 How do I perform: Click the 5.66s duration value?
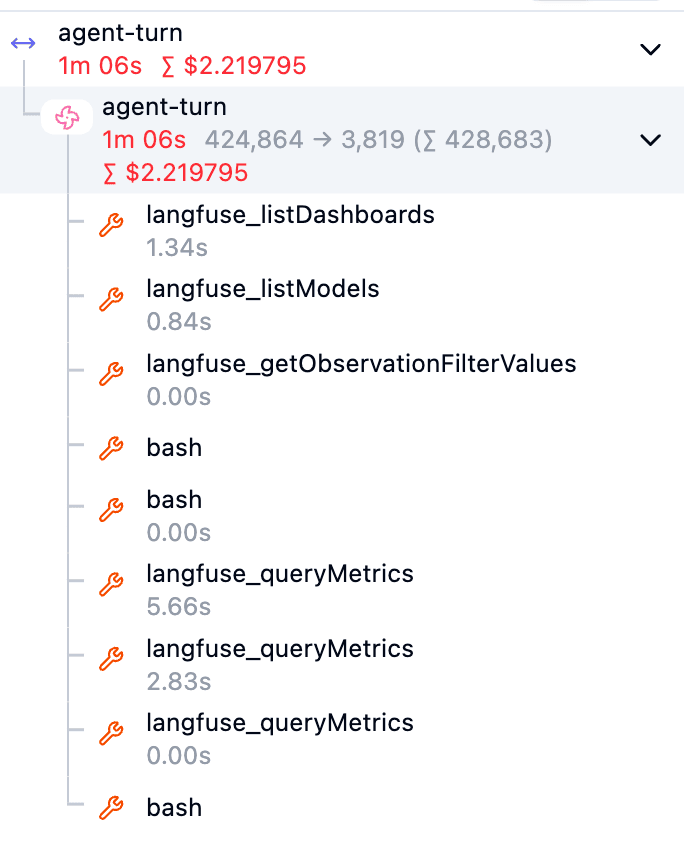click(x=179, y=607)
